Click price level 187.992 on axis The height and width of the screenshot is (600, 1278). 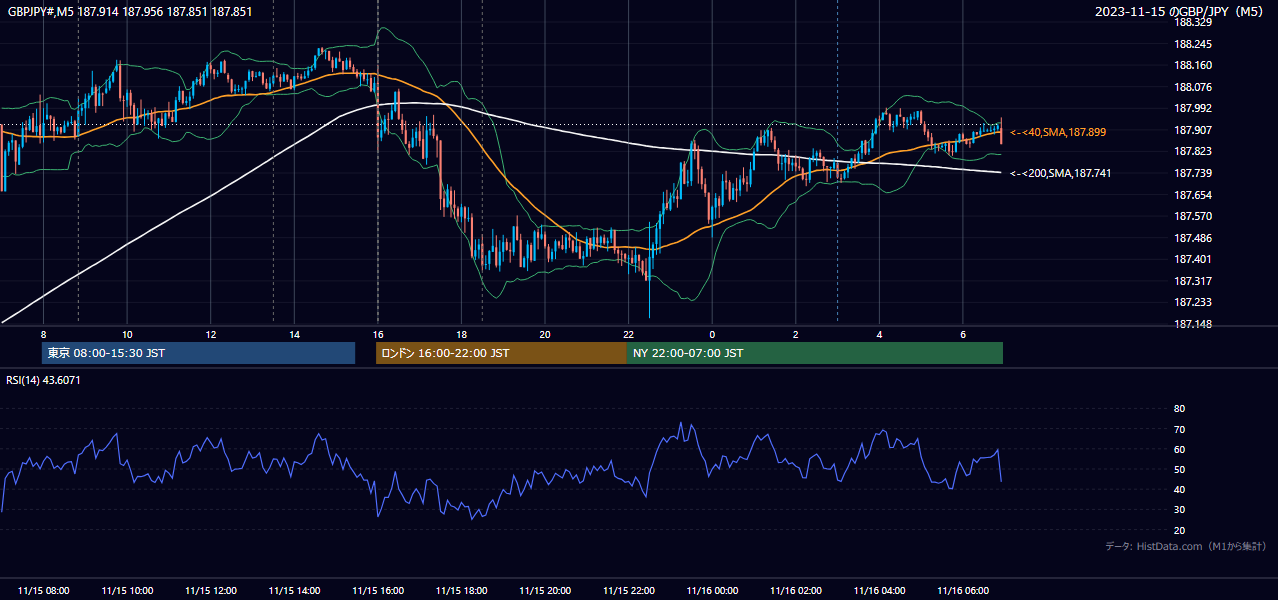(1193, 108)
